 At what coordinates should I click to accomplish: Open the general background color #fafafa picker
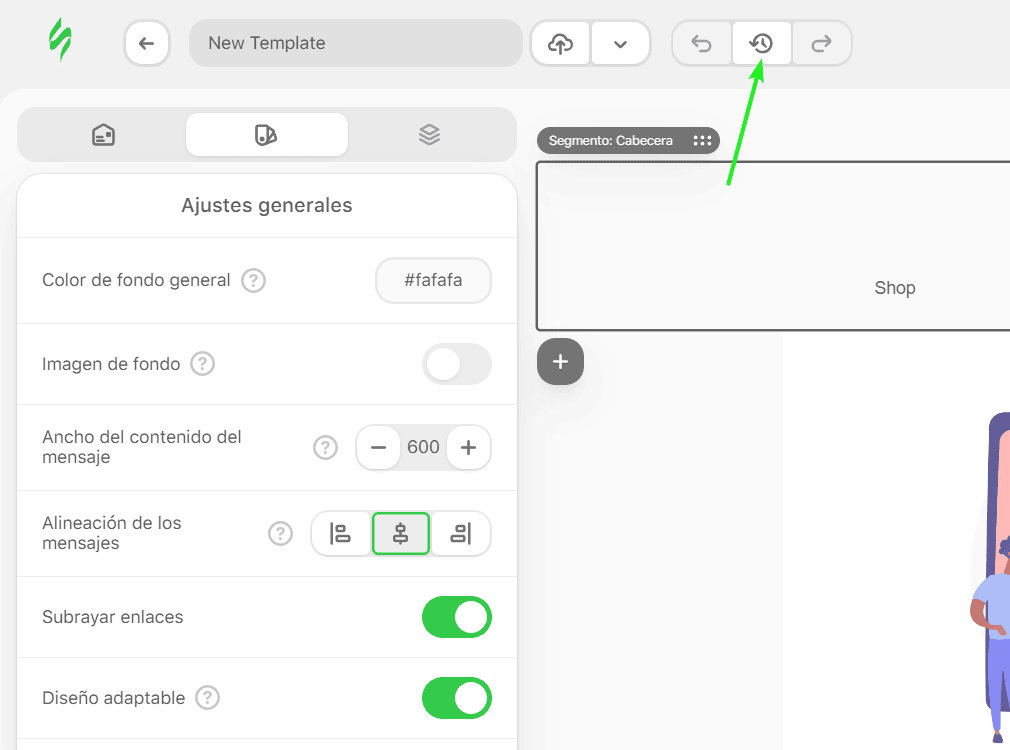click(434, 280)
